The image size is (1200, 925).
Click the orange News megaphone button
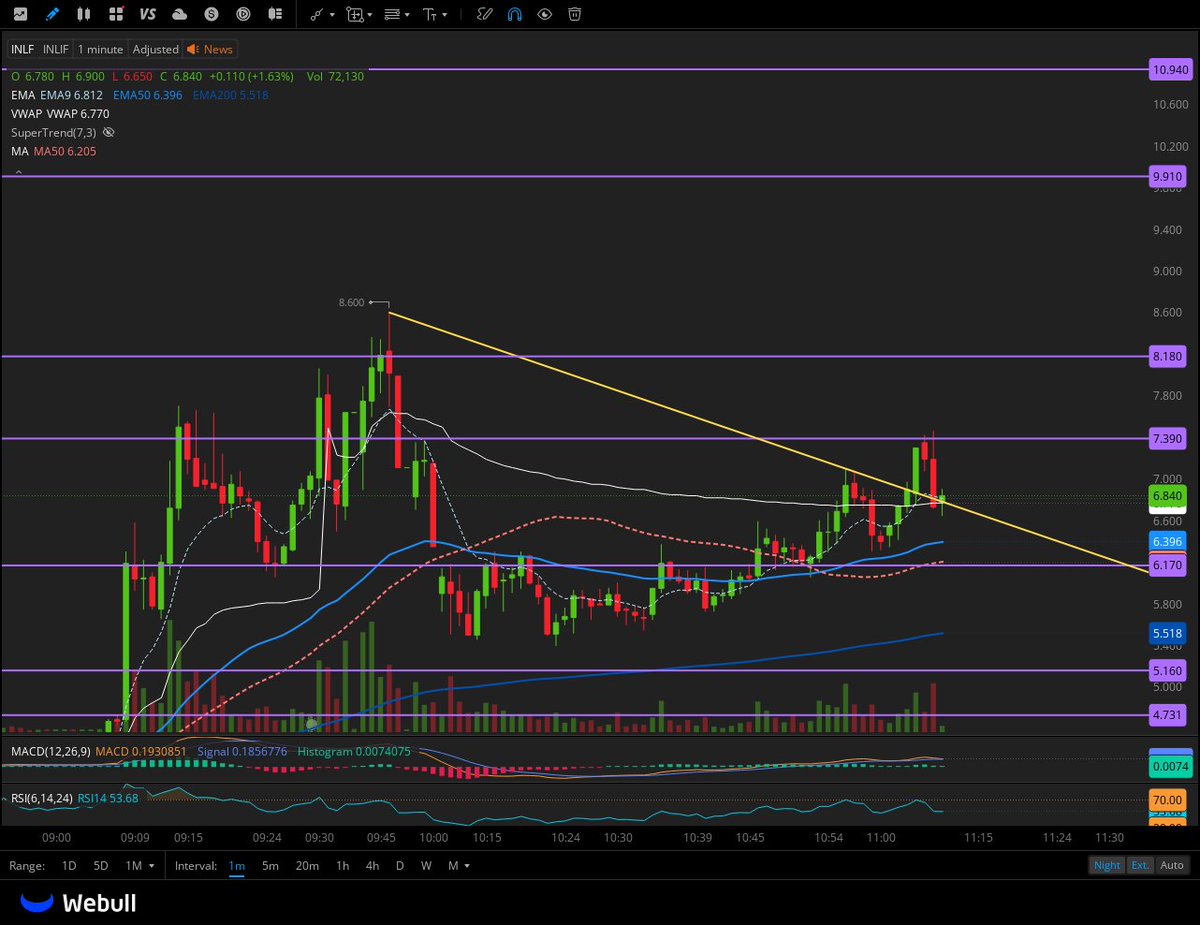pos(209,49)
